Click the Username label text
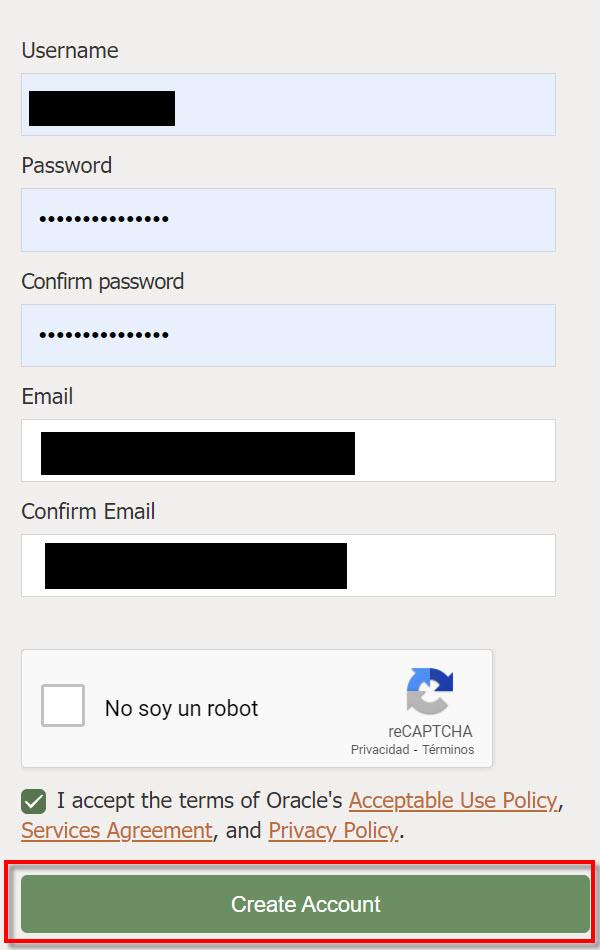Viewport: 600px width, 950px height. 70,51
